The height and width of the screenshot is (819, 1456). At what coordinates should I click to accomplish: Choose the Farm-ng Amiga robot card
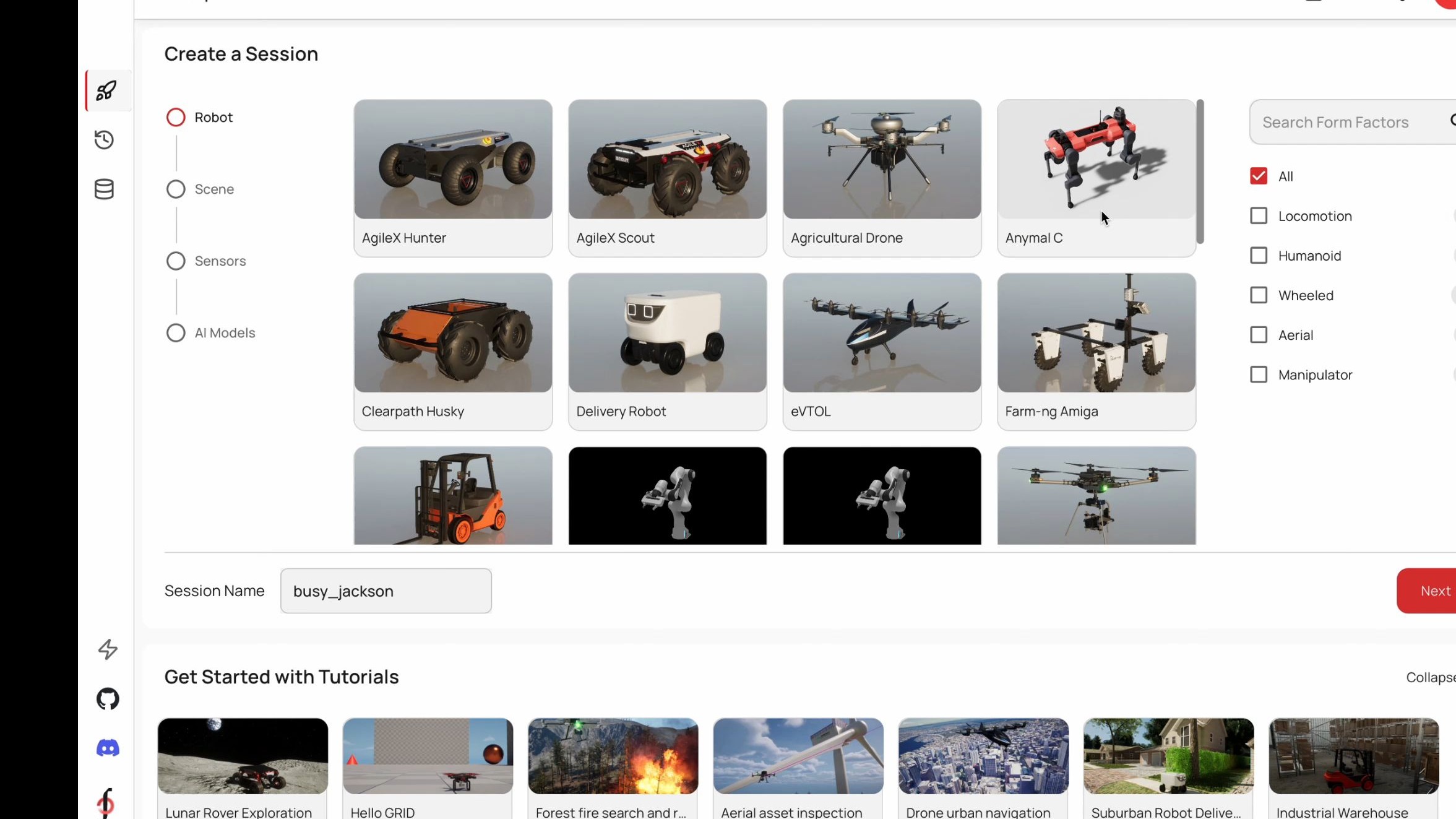coord(1096,352)
